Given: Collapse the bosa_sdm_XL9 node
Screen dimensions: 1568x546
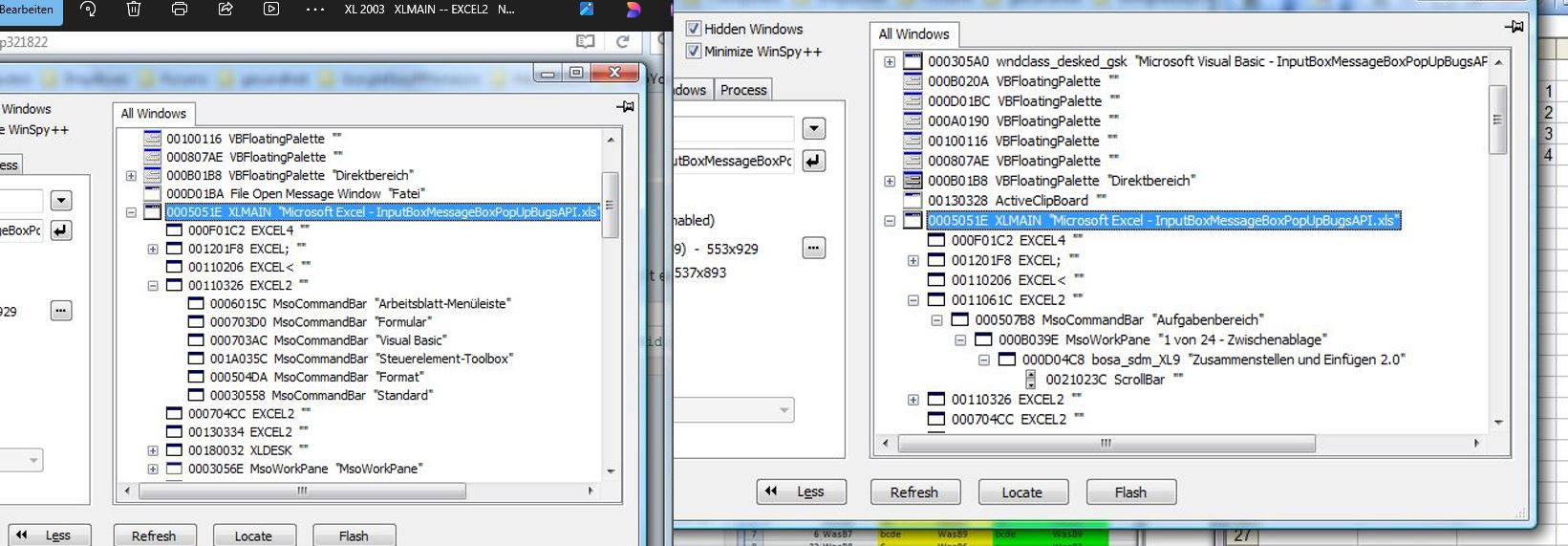Looking at the screenshot, I should pyautogui.click(x=983, y=360).
